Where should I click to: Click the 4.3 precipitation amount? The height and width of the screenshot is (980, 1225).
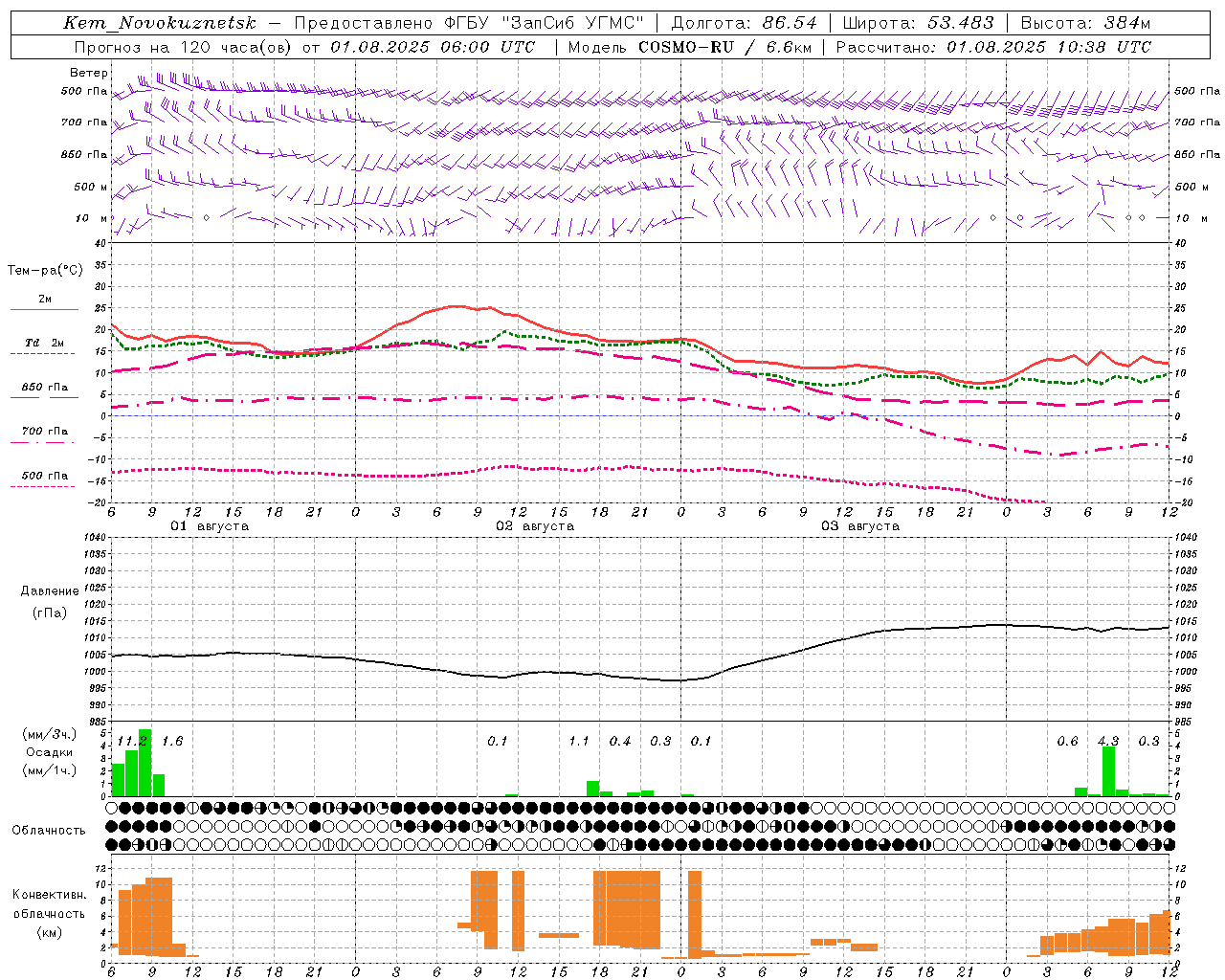point(1108,742)
